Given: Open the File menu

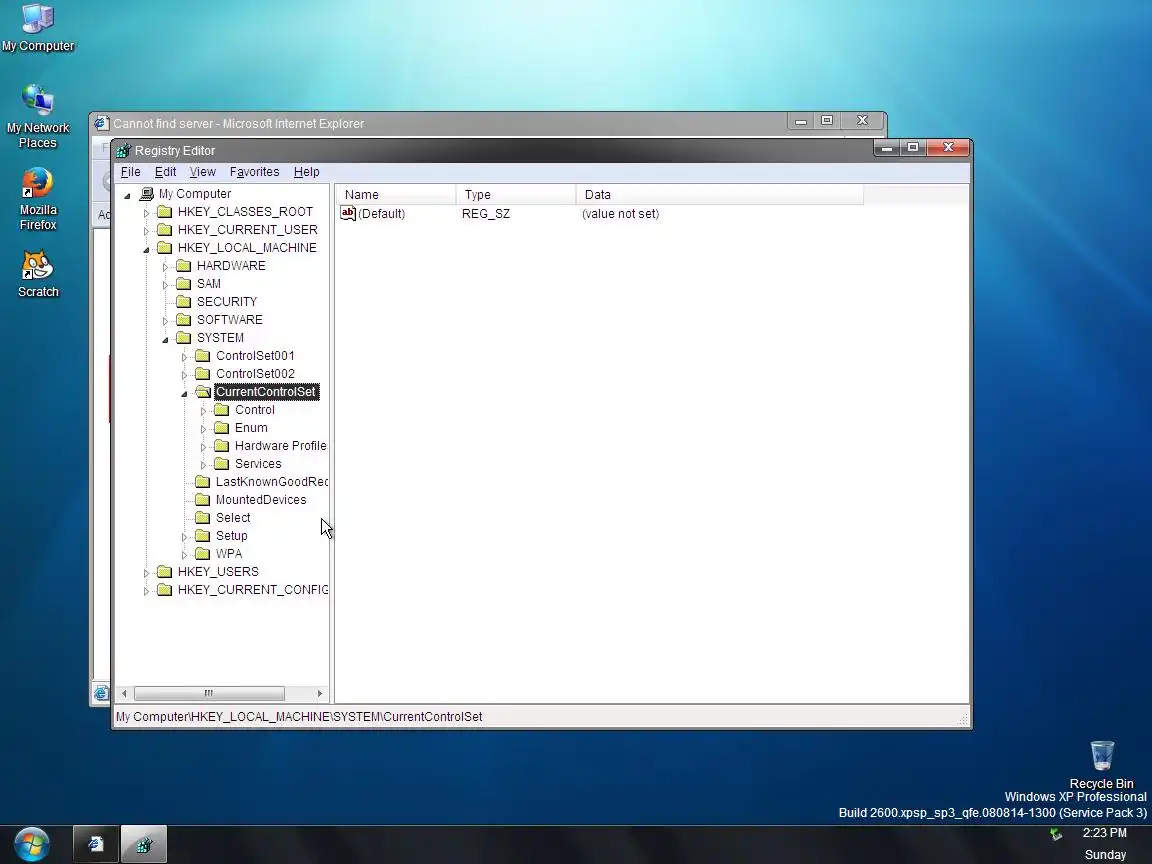Looking at the screenshot, I should [130, 172].
